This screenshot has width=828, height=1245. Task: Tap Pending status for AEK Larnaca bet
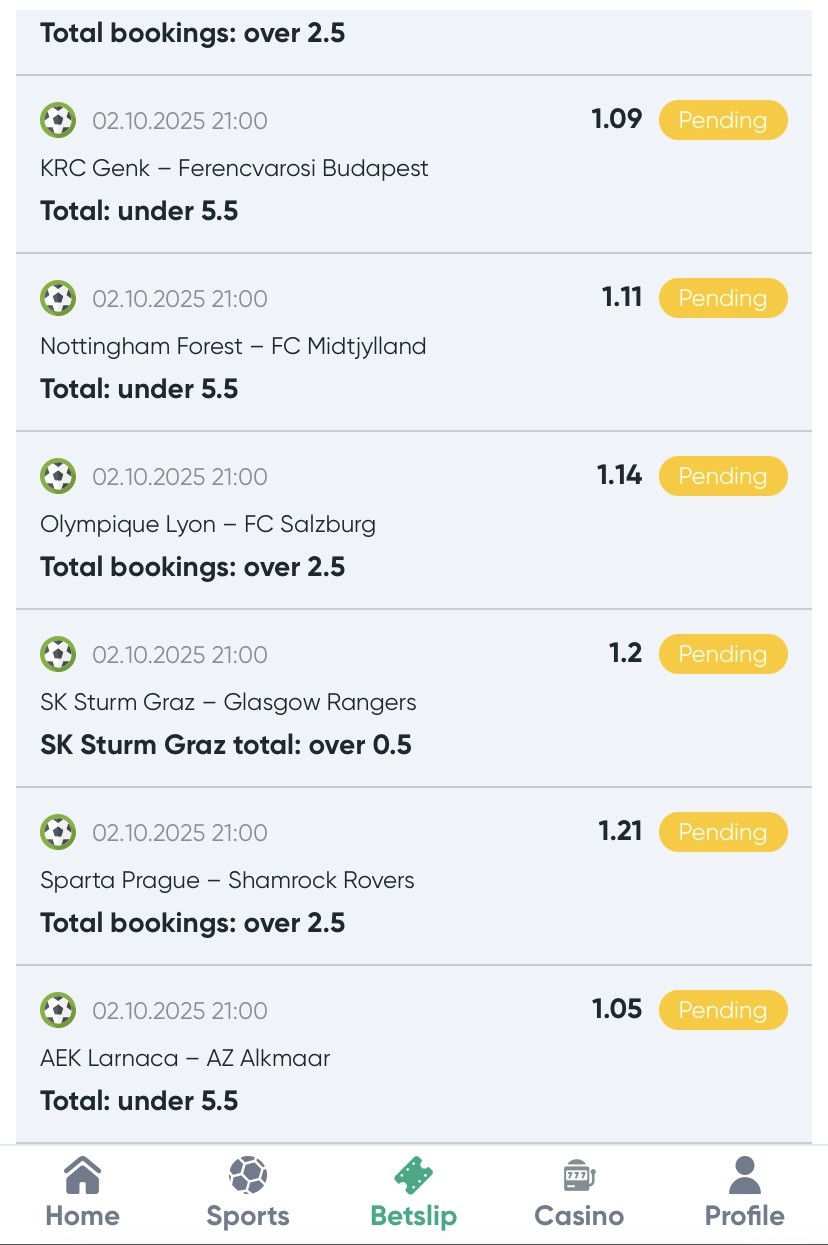click(722, 1011)
